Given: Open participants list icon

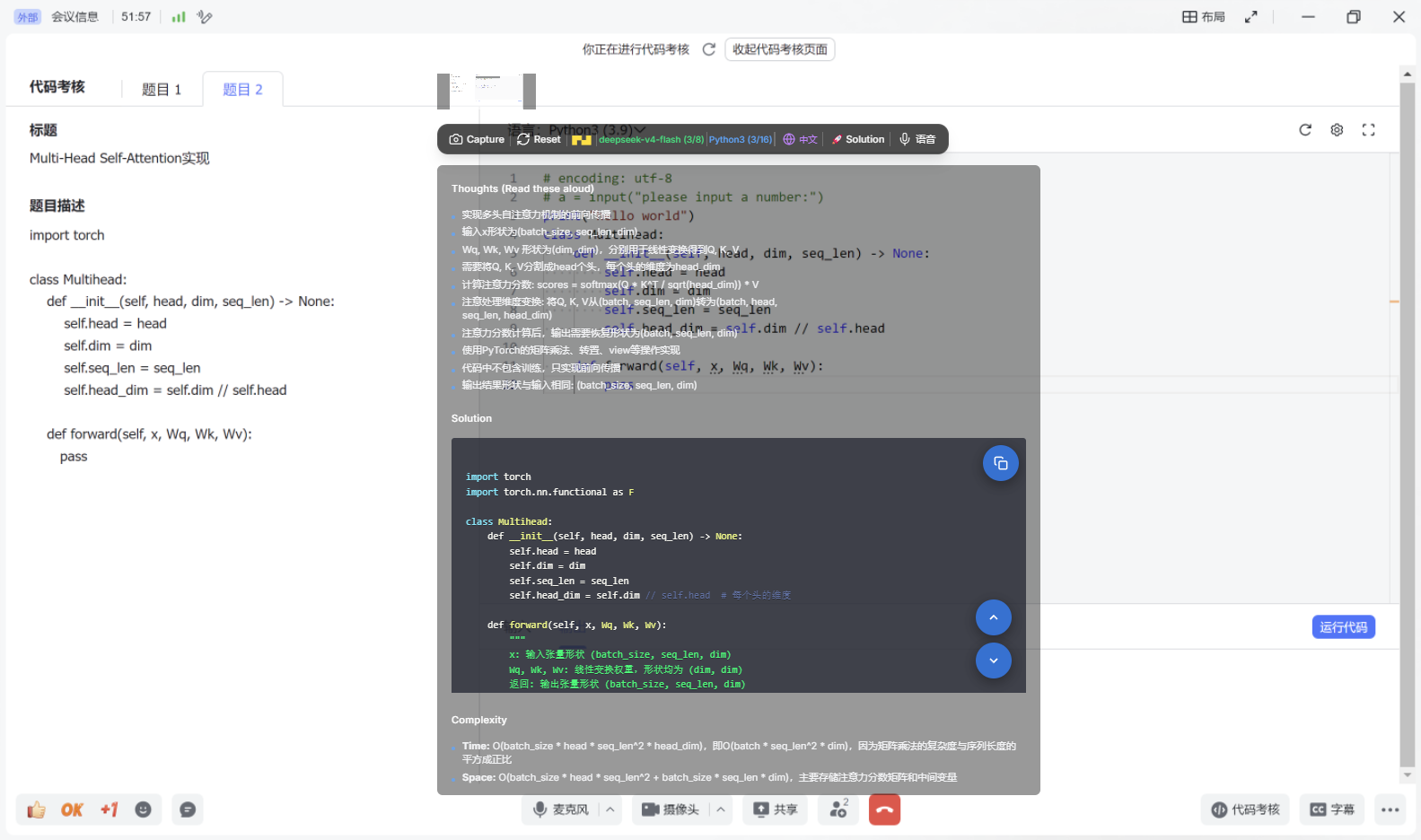Looking at the screenshot, I should 838,809.
